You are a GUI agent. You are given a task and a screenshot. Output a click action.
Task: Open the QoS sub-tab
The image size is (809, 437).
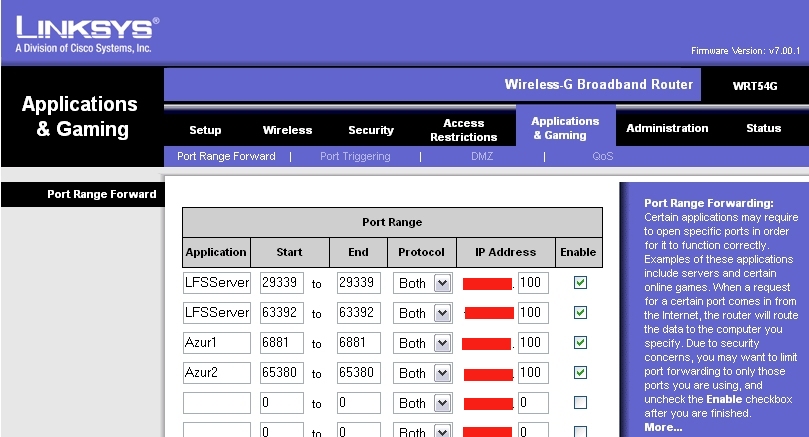pos(603,156)
